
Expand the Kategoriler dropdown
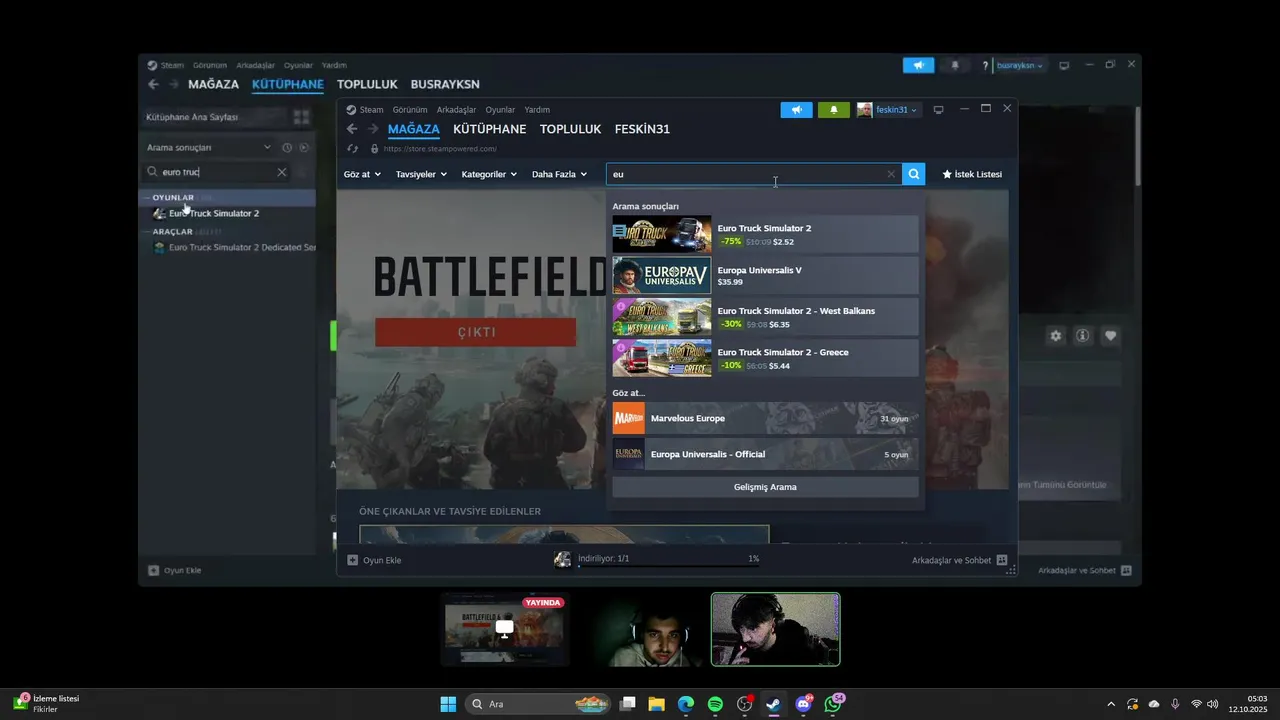tap(489, 174)
